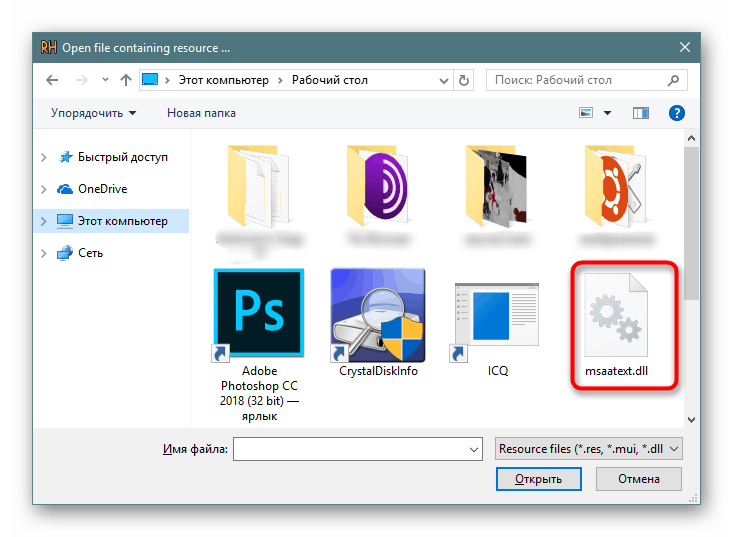
Task: Click the CrystalDiskInfo label
Action: [x=378, y=371]
